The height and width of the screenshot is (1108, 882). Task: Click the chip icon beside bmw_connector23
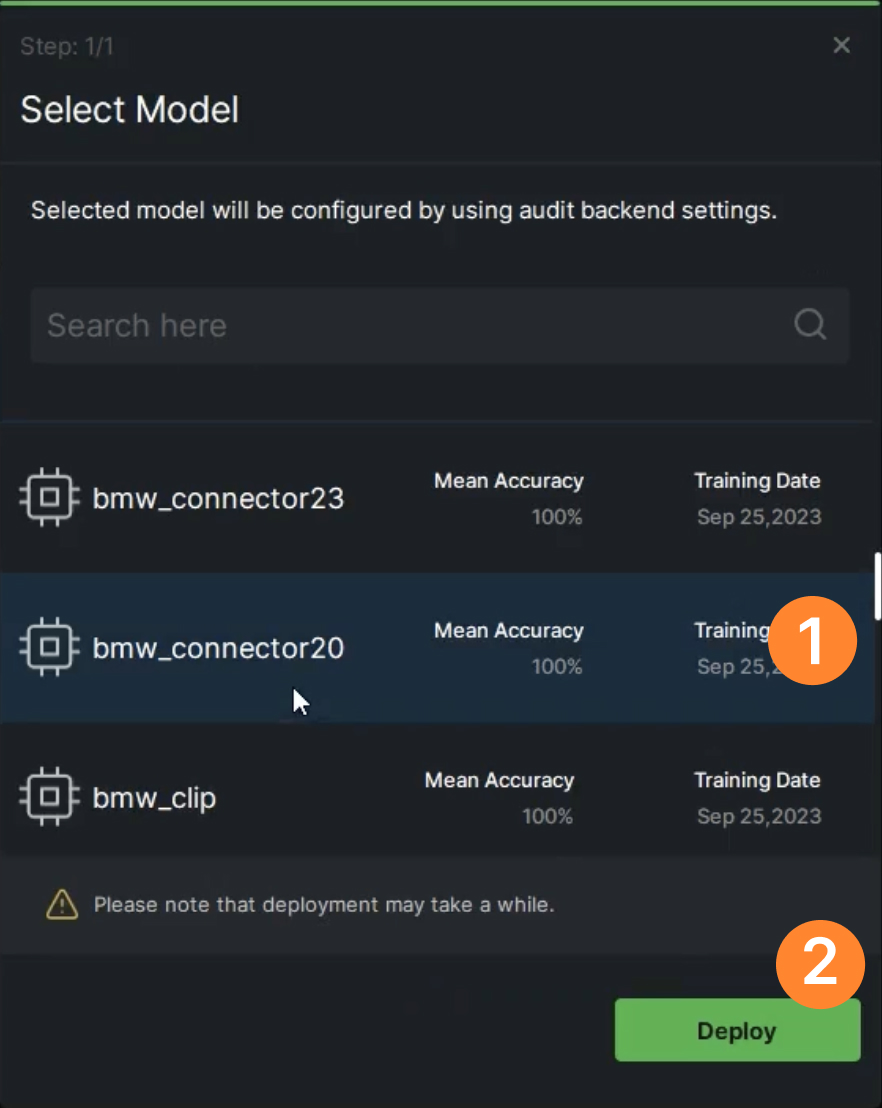(x=49, y=497)
